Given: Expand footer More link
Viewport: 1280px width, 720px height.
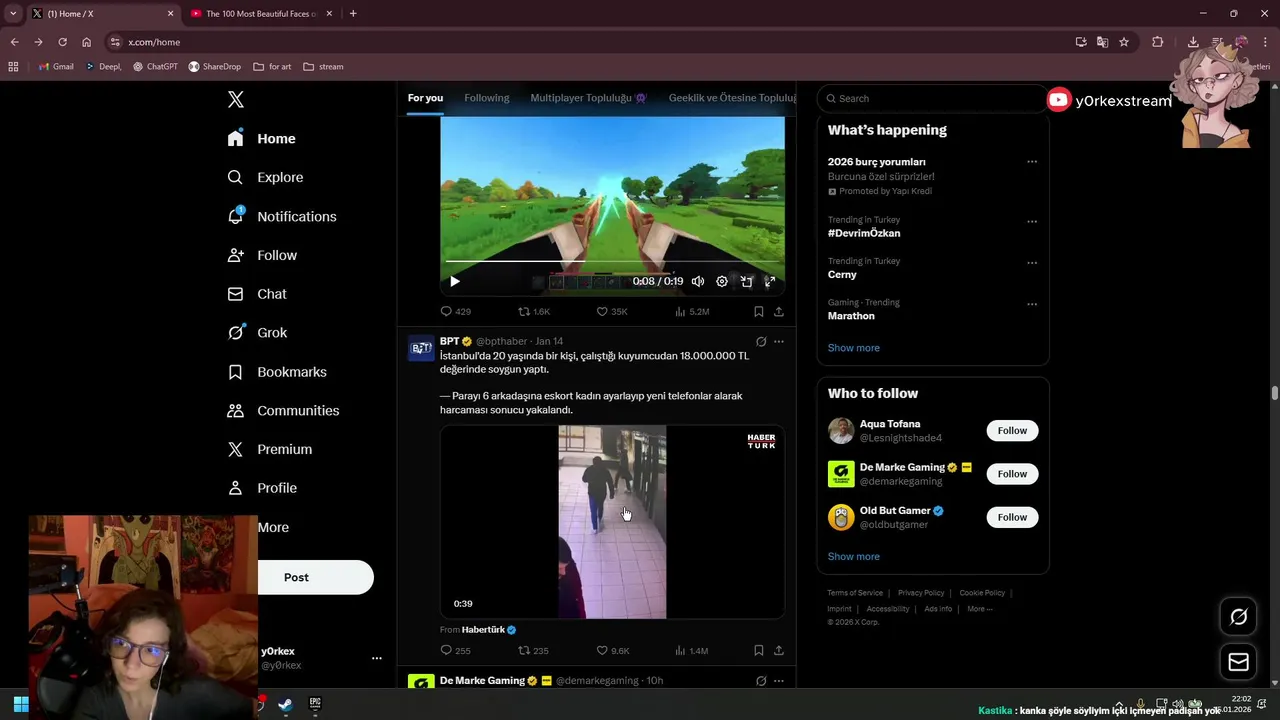Looking at the screenshot, I should [979, 609].
